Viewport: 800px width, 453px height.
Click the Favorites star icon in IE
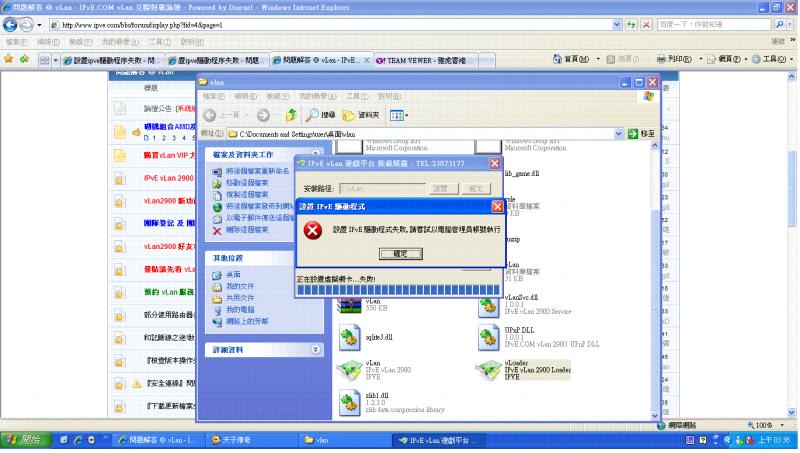9,59
